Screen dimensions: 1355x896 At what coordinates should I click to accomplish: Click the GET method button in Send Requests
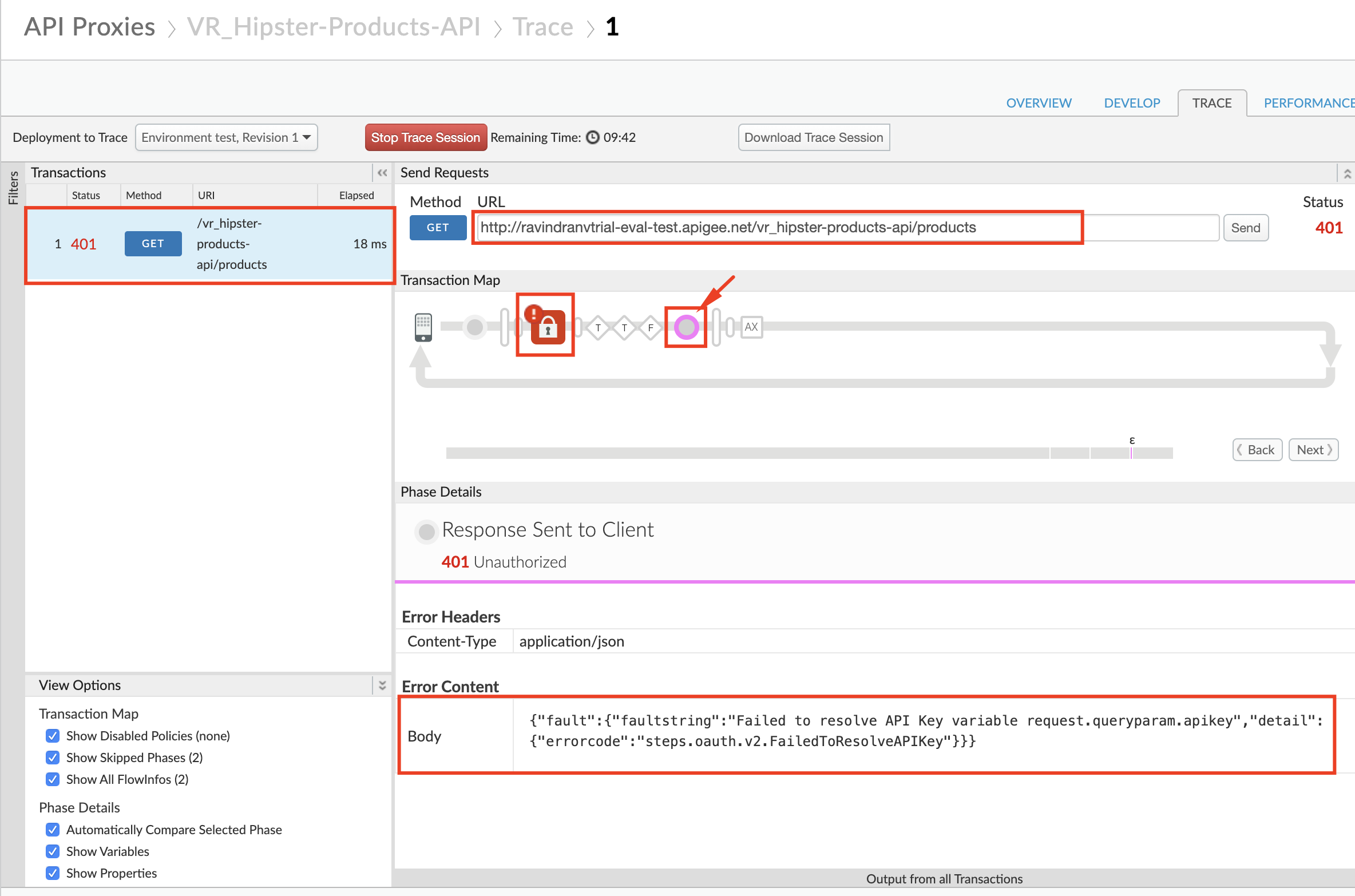438,228
